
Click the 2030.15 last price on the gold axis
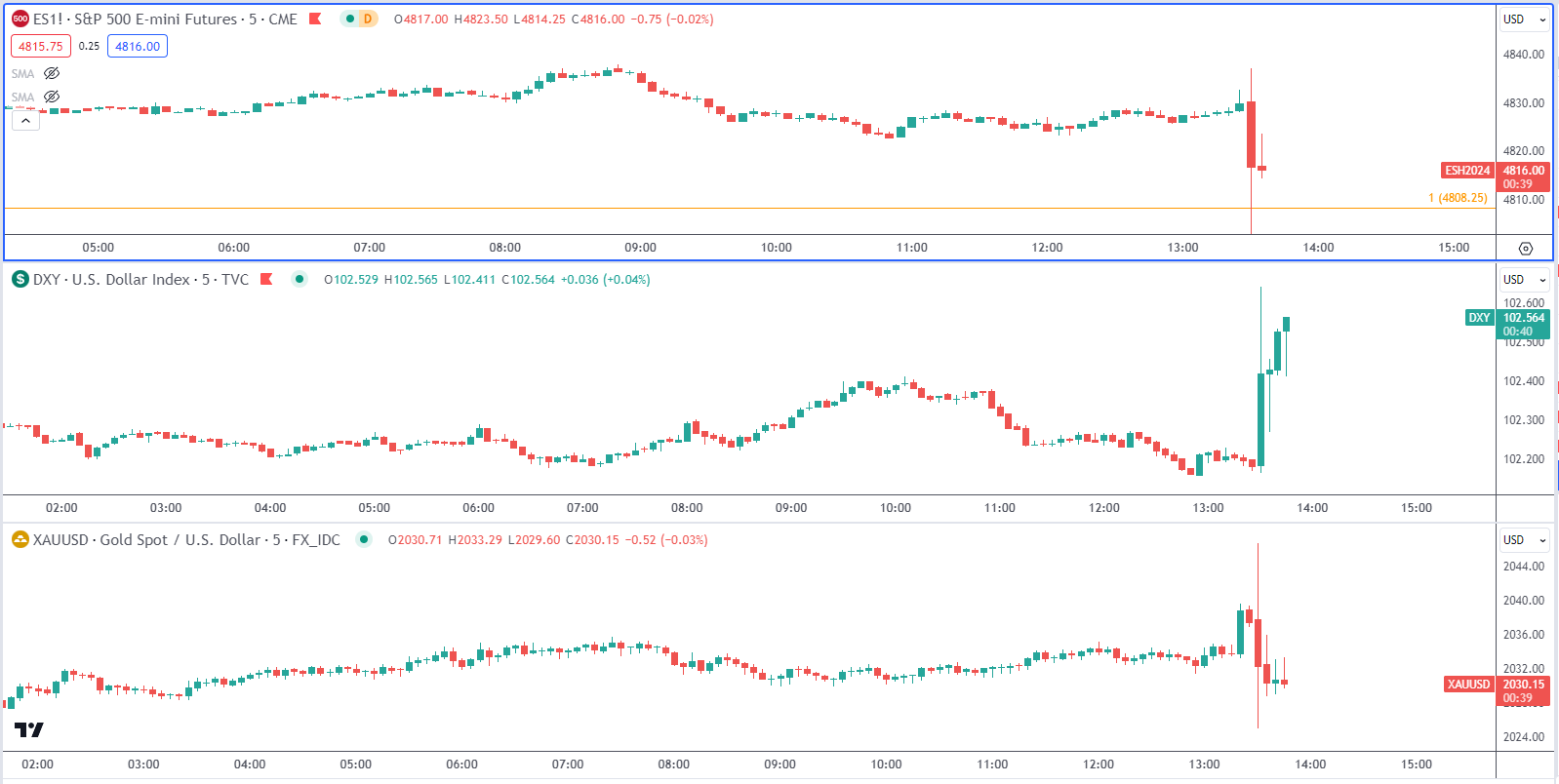pyautogui.click(x=1523, y=685)
